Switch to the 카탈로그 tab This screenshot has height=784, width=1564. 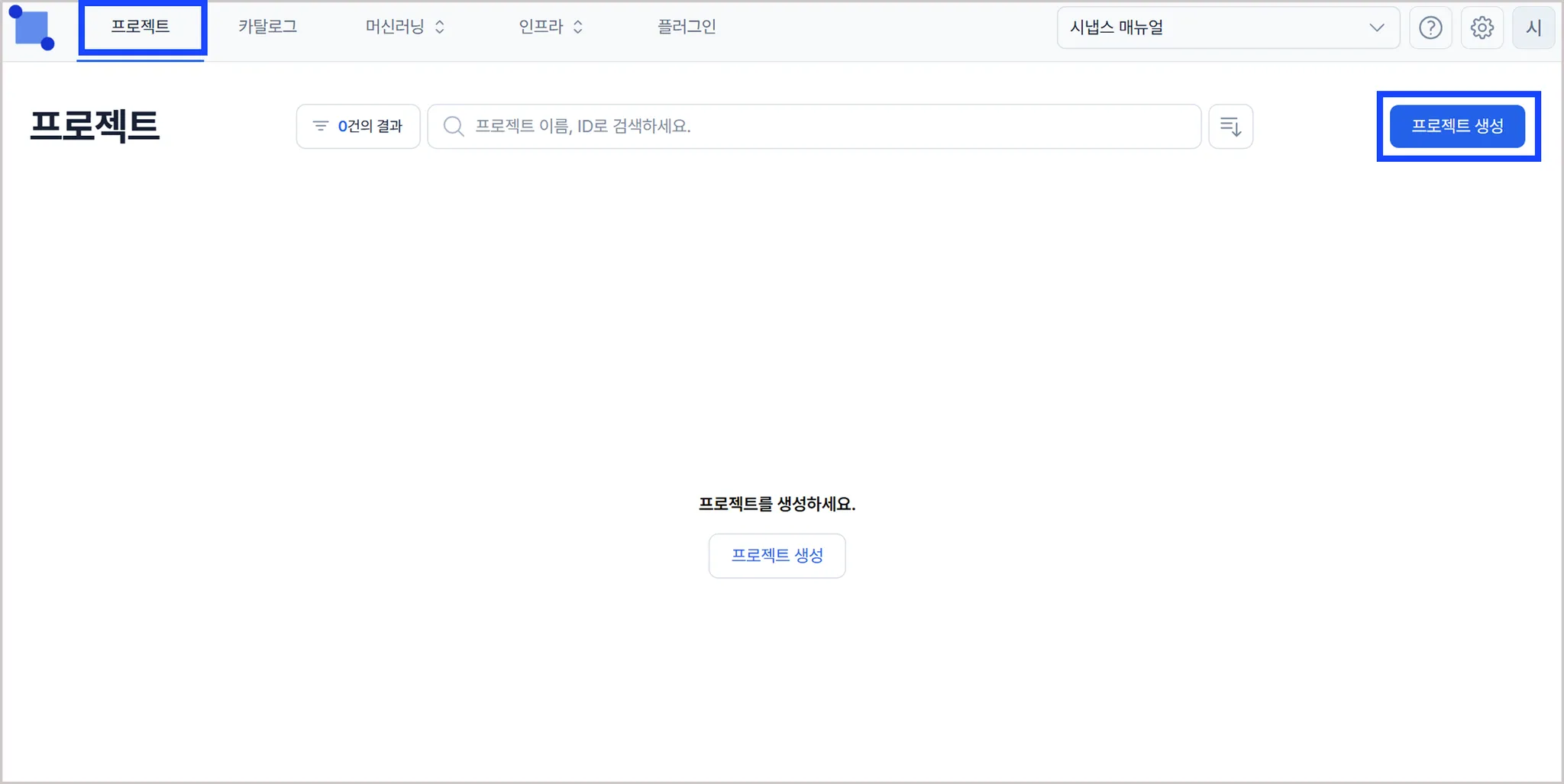coord(267,27)
